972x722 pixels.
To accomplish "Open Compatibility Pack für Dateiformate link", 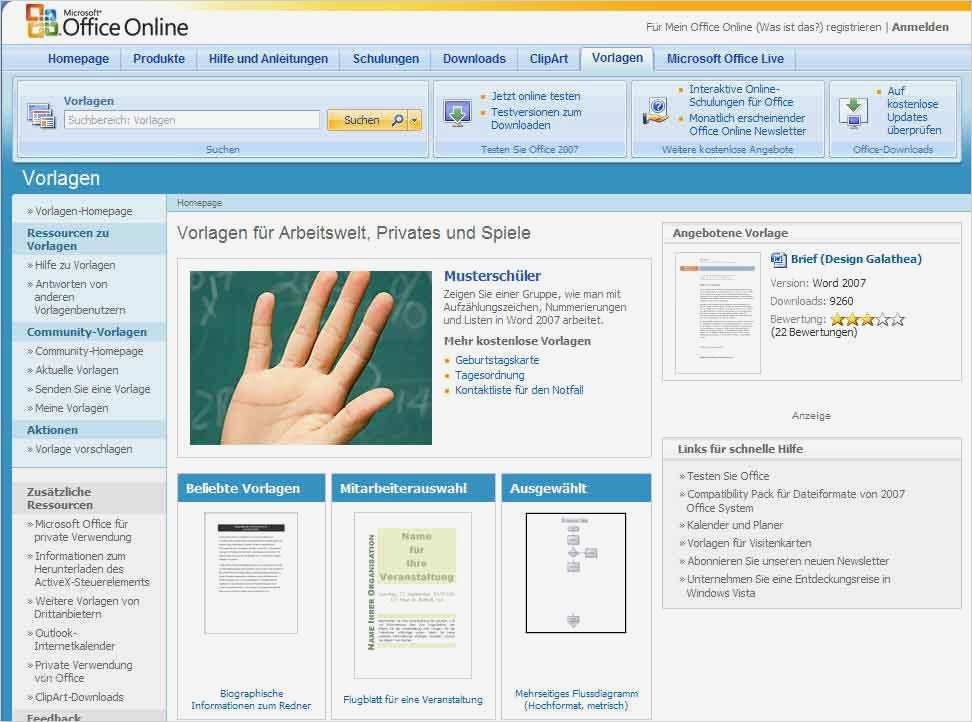I will [x=795, y=501].
